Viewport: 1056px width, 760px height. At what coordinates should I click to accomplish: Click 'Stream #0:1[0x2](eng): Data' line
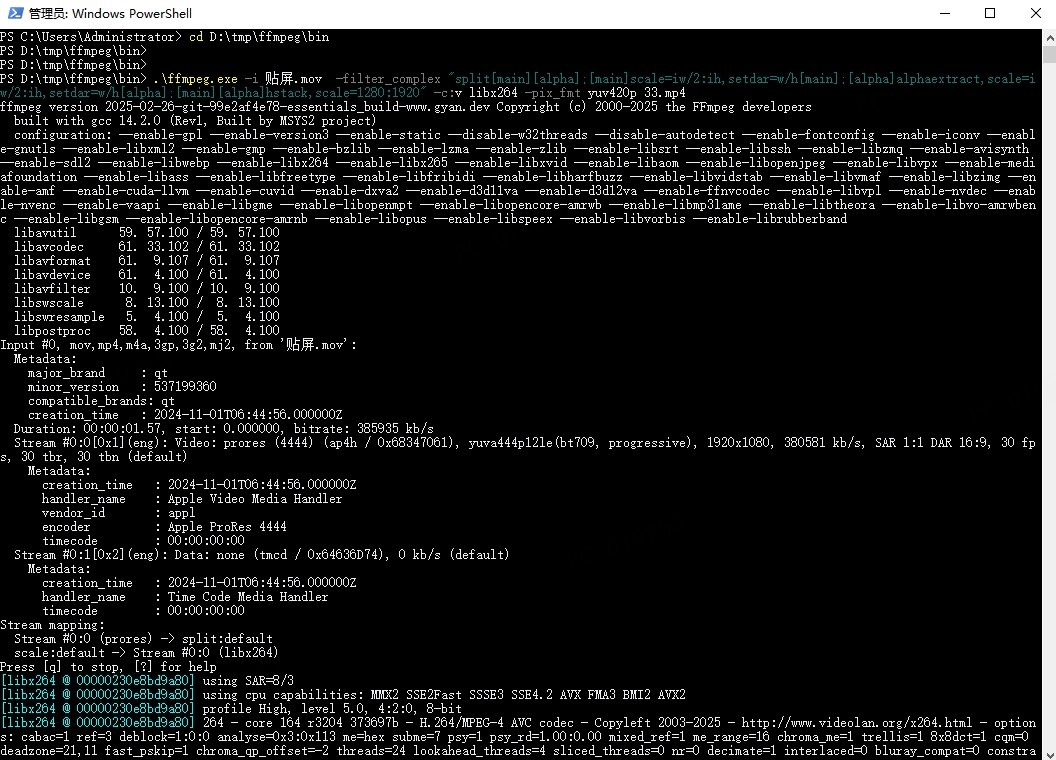(x=262, y=555)
